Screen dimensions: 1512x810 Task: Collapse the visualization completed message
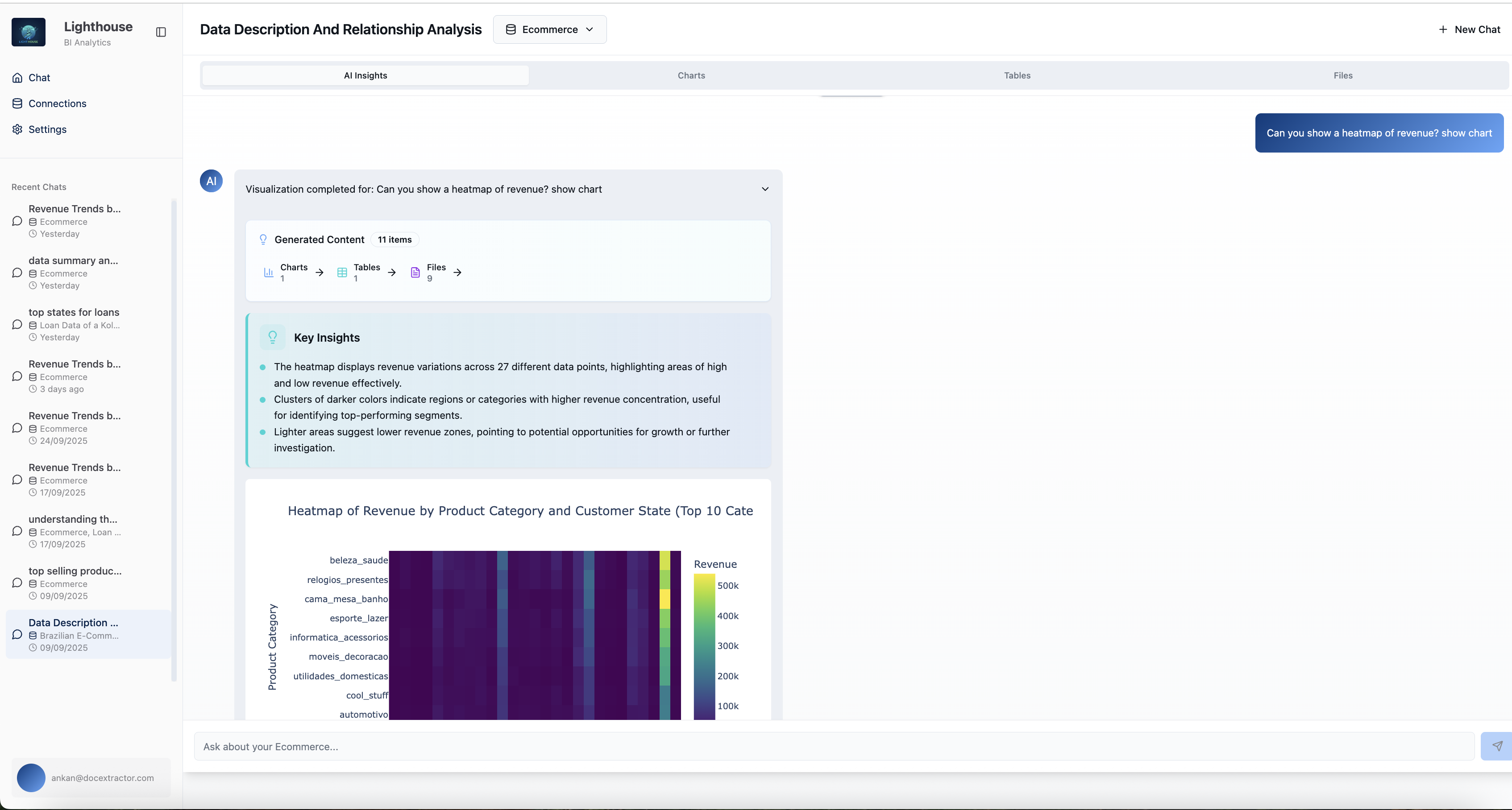click(x=765, y=189)
